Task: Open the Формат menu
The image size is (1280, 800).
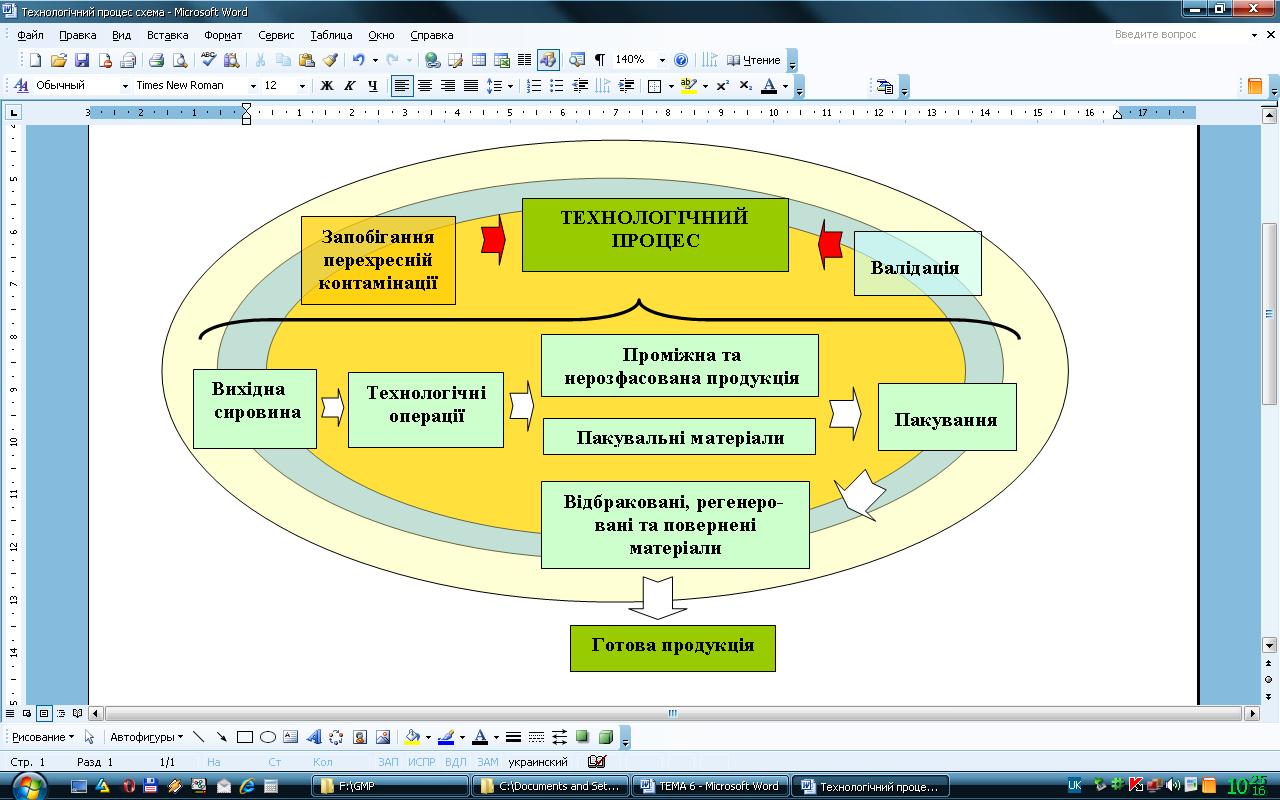Action: [222, 35]
